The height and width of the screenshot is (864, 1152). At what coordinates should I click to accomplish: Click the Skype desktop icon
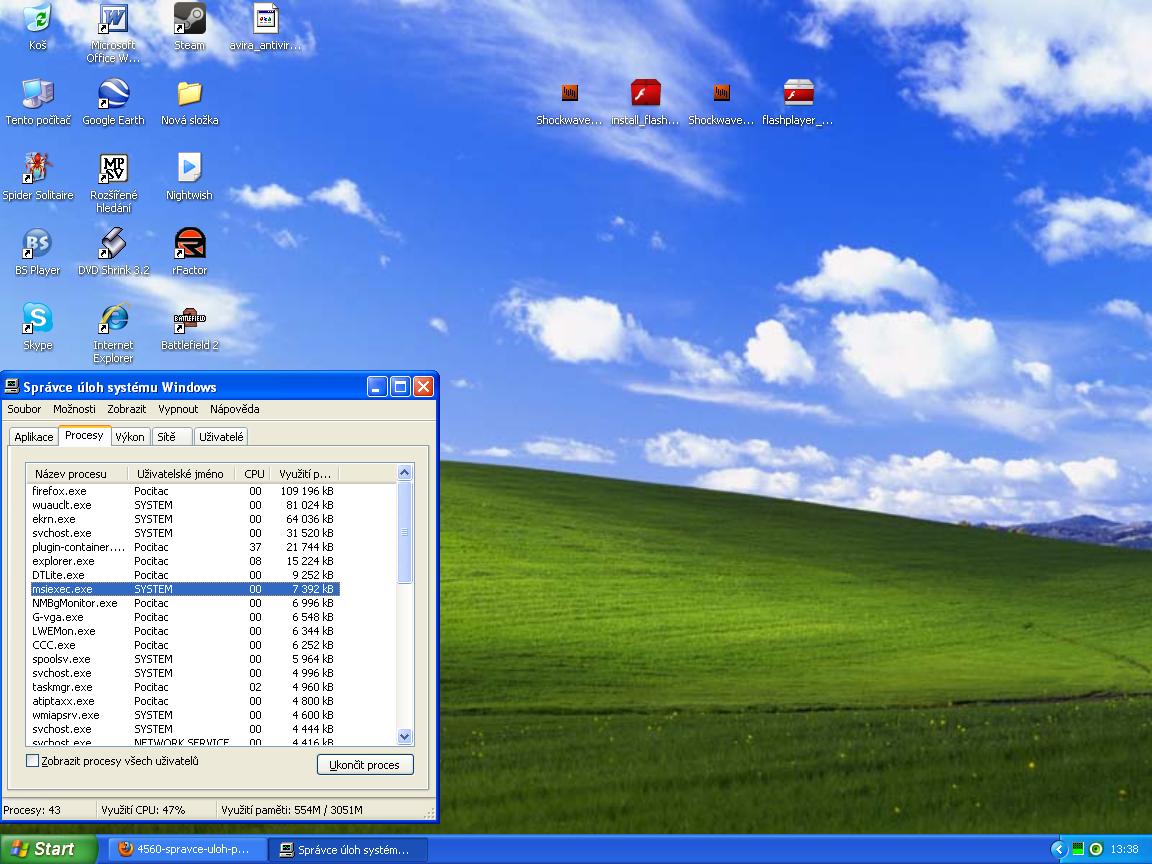37,320
